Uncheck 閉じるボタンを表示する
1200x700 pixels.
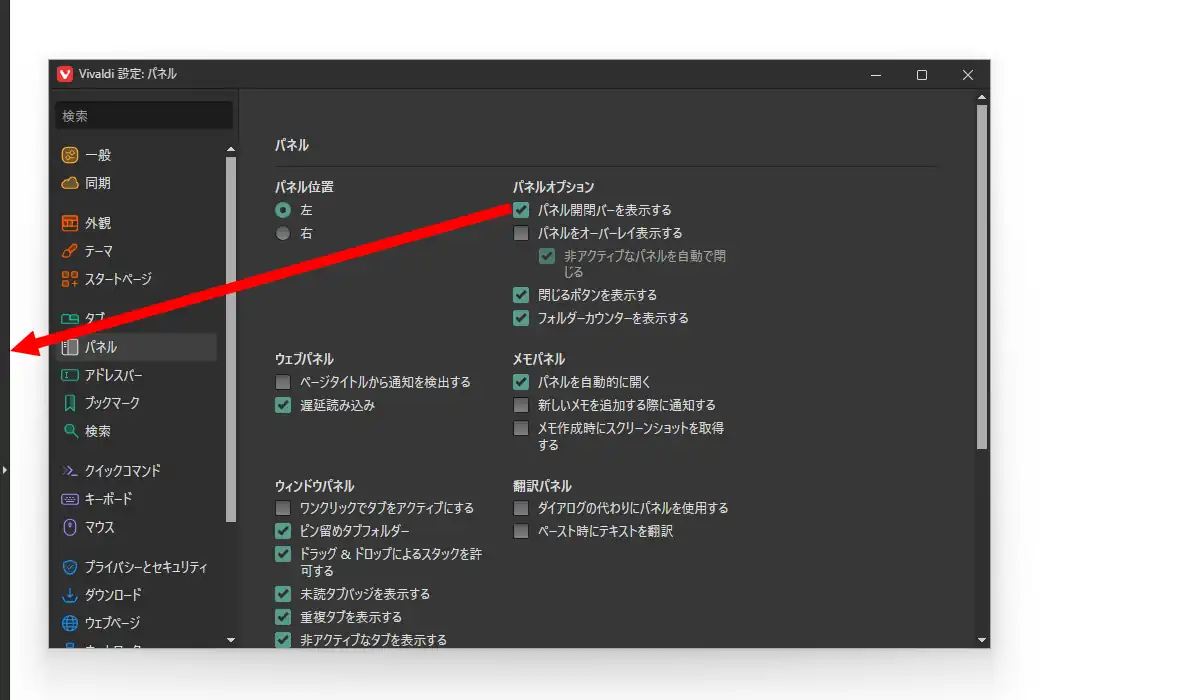tap(521, 295)
